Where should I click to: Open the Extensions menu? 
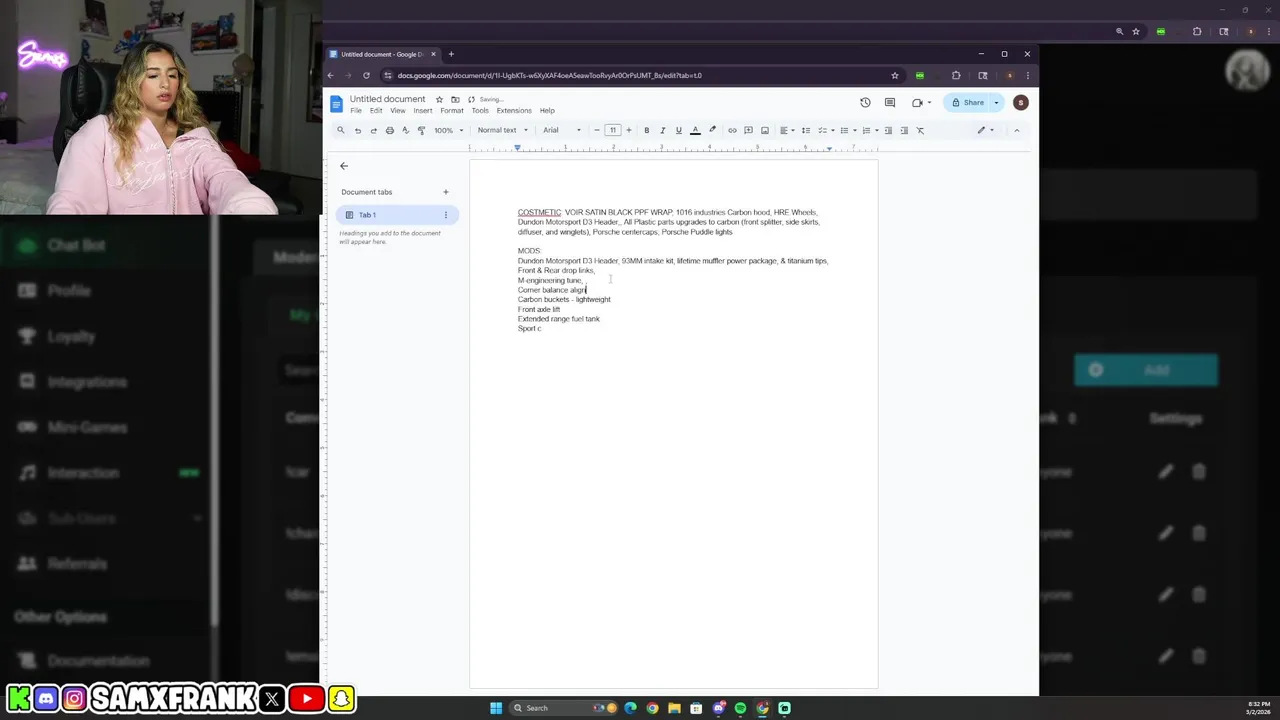click(514, 111)
